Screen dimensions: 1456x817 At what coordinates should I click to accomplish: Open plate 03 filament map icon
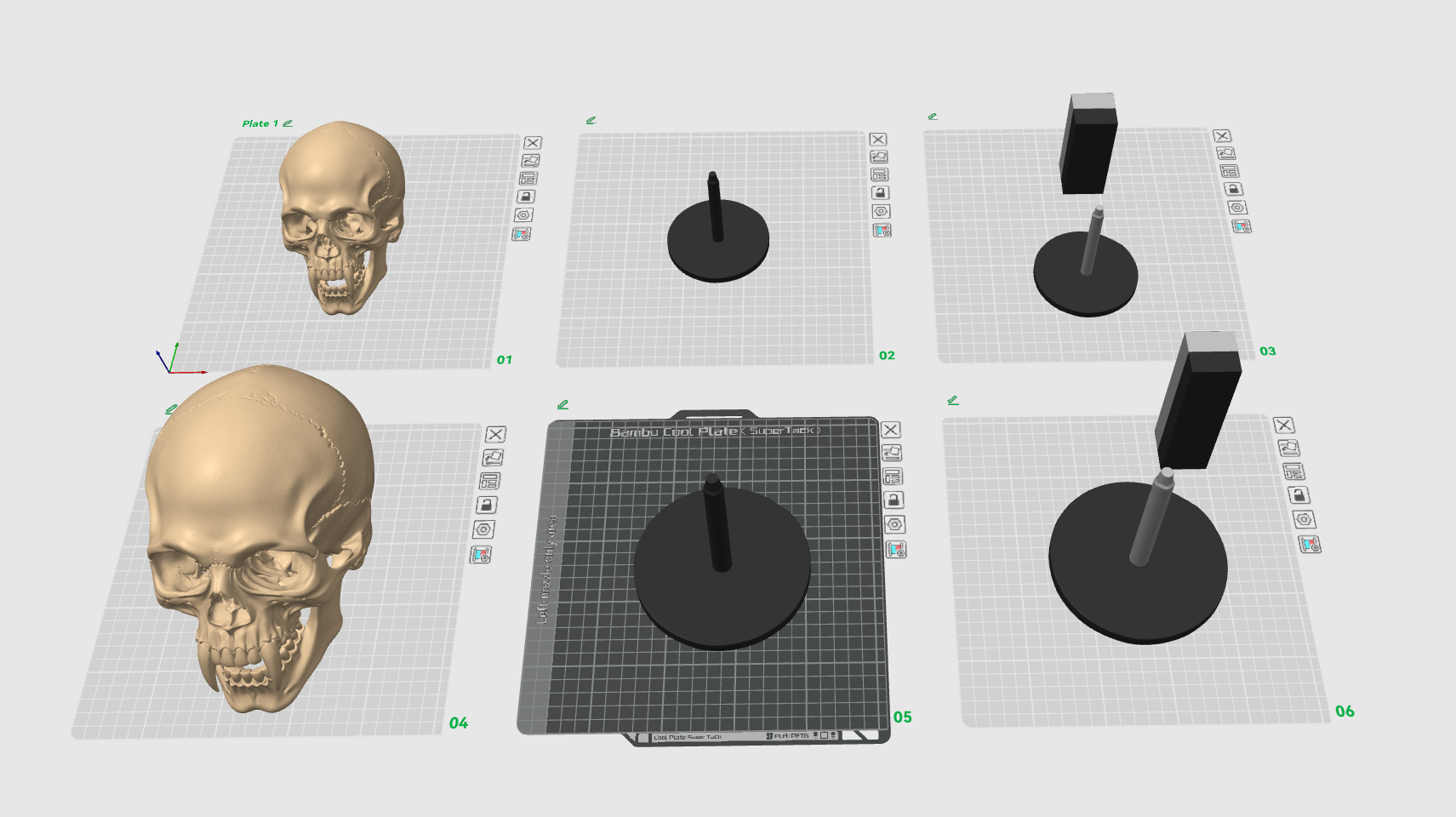click(1242, 226)
